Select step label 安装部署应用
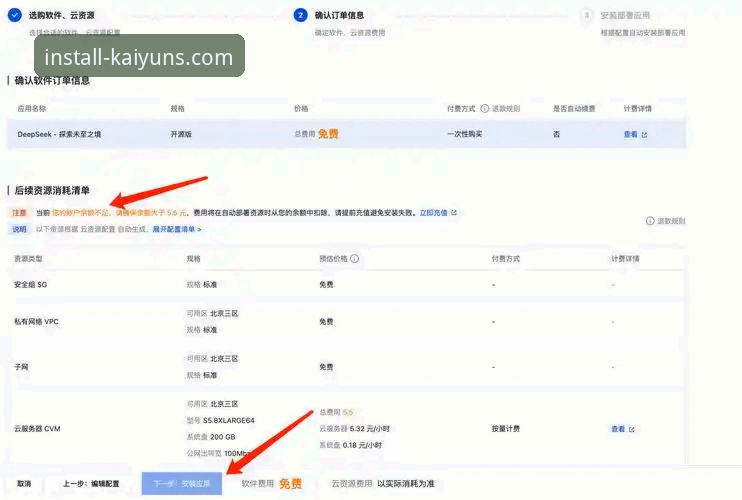The image size is (742, 500). point(625,15)
